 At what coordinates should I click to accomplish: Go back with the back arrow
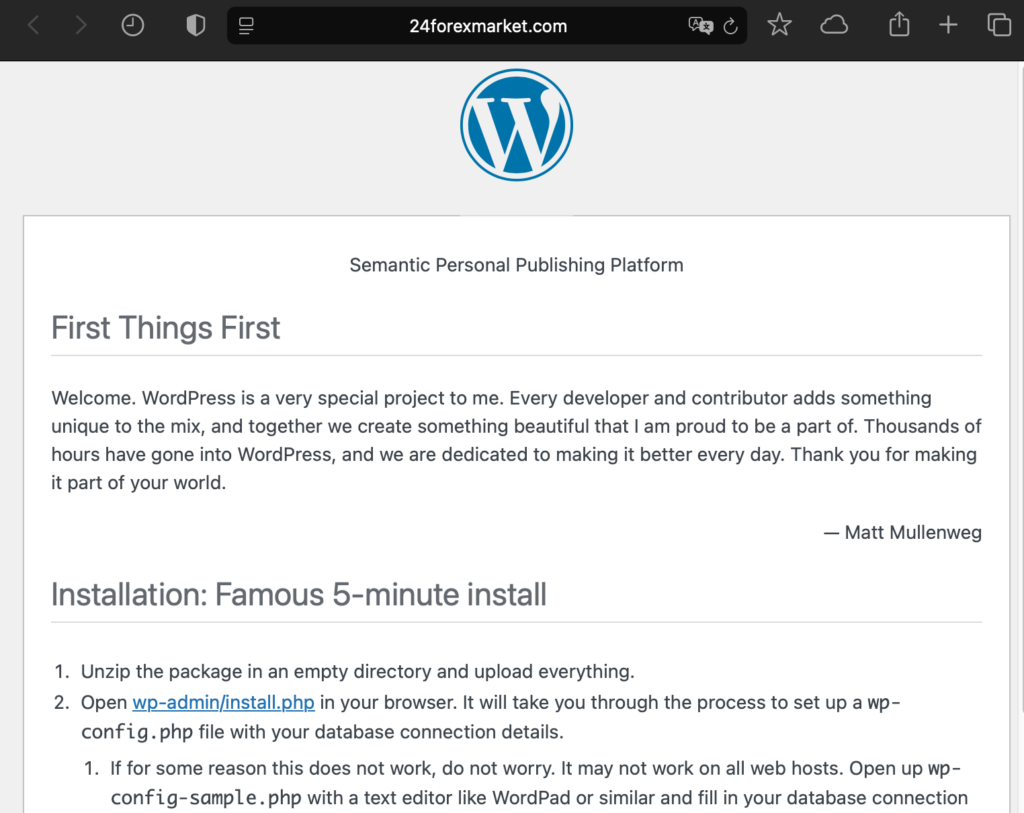34,25
